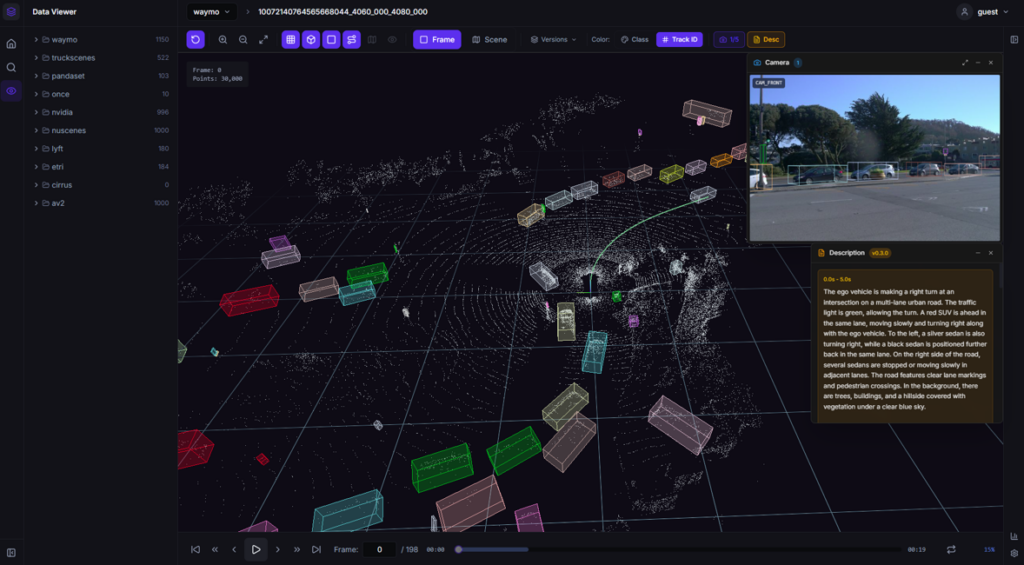Select the Frame view tab

click(x=437, y=40)
